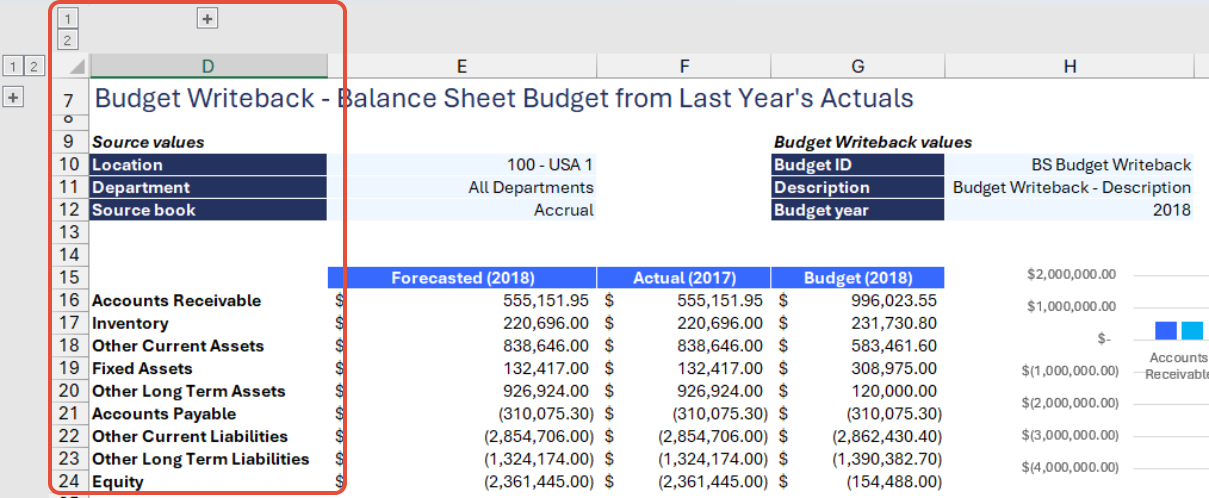Click the 'Other Long Term Assets' label

click(189, 391)
